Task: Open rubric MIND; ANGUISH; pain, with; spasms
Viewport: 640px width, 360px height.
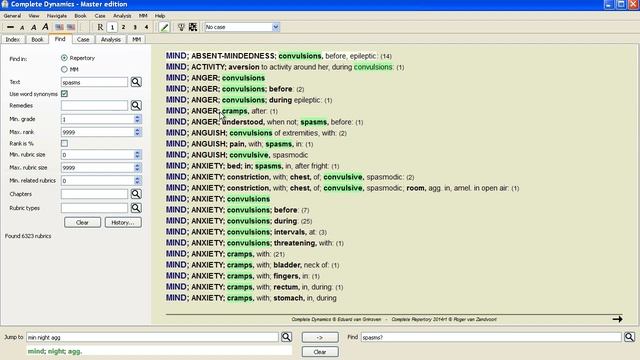Action: pos(239,144)
